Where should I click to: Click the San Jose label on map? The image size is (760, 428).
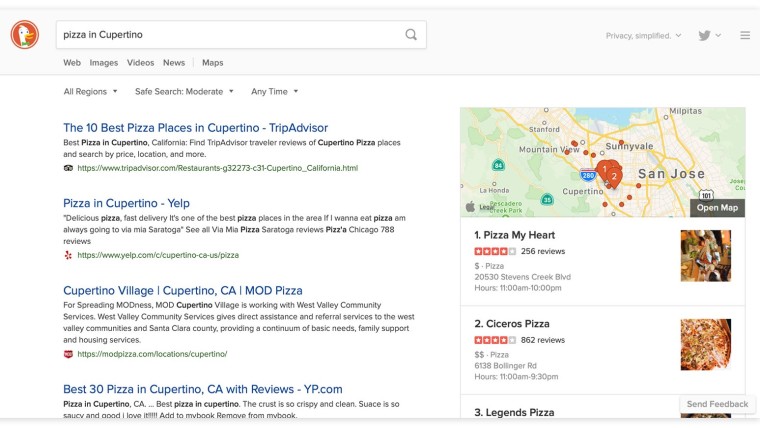[x=671, y=174]
